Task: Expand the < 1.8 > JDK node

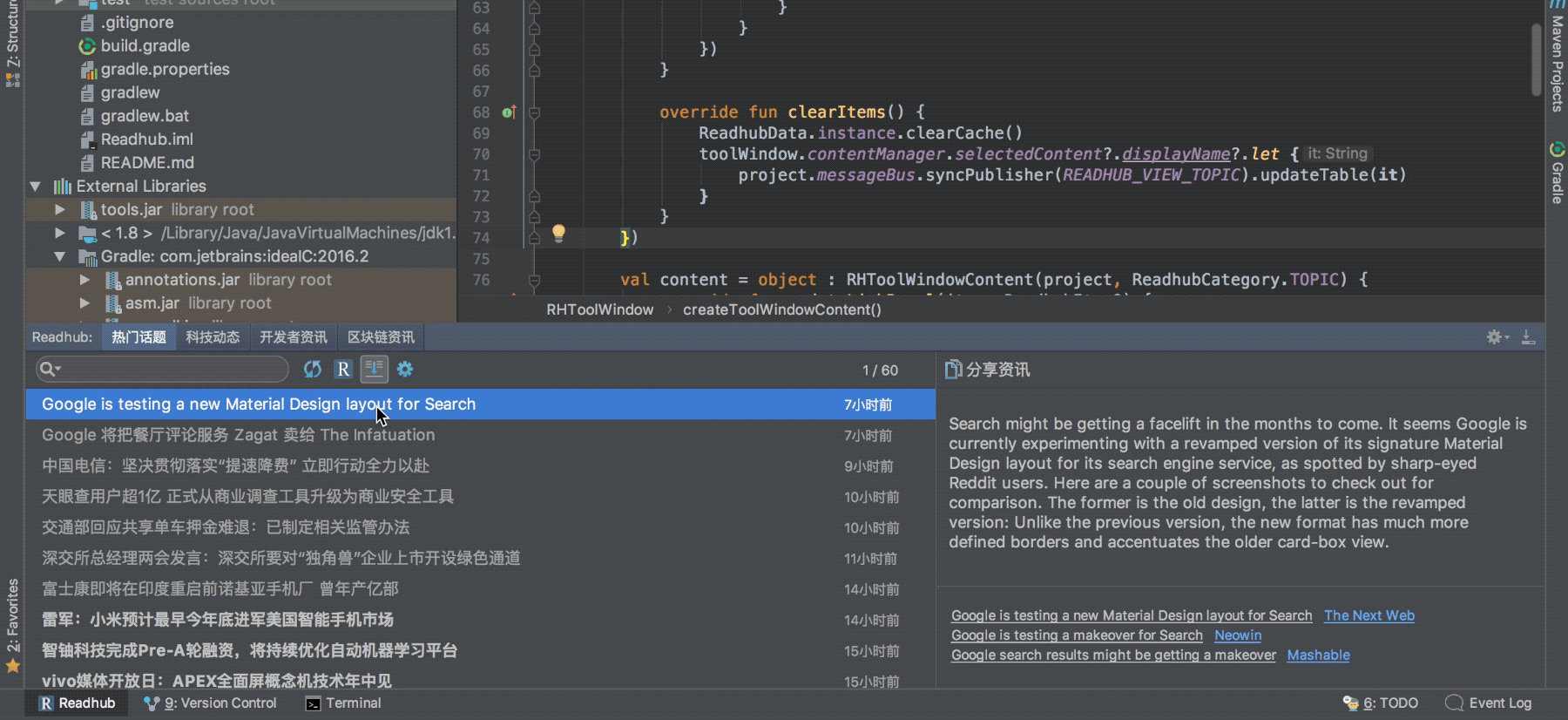Action: (x=59, y=234)
